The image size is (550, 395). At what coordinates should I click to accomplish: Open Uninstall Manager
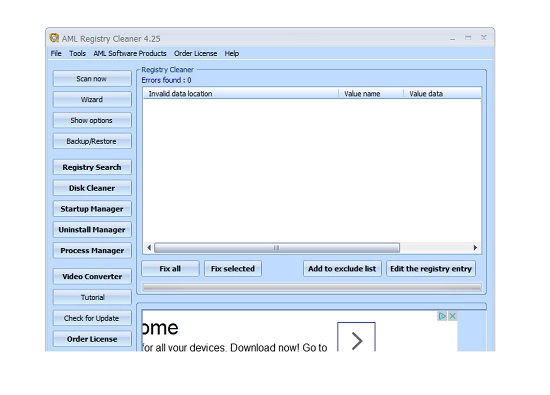click(x=92, y=229)
